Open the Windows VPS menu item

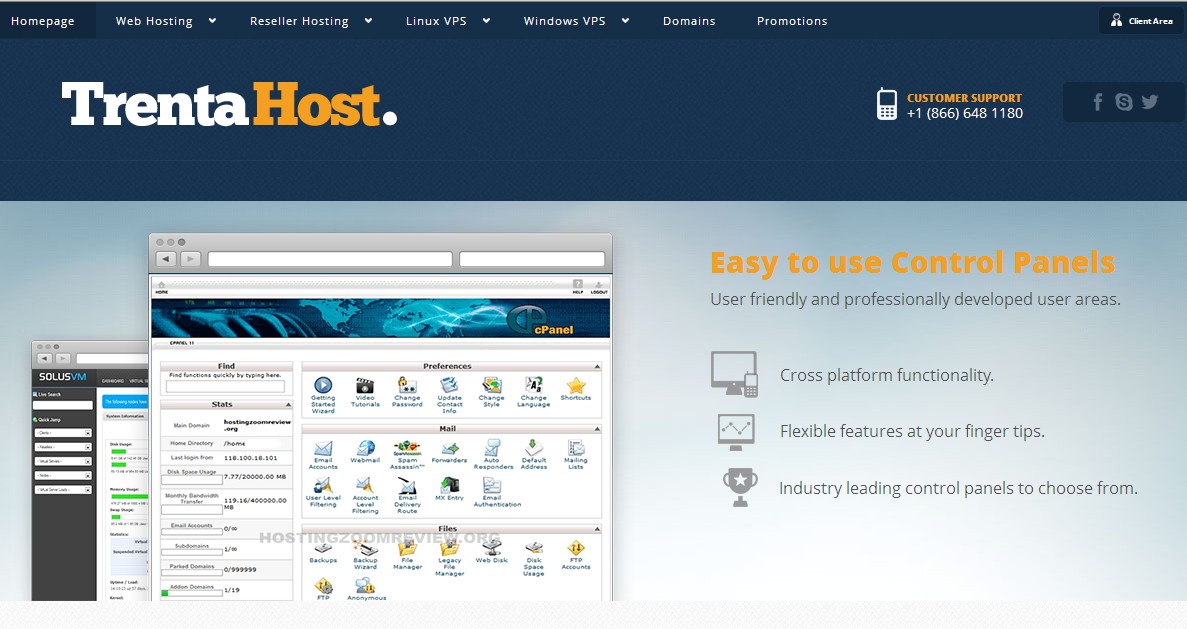[x=565, y=21]
